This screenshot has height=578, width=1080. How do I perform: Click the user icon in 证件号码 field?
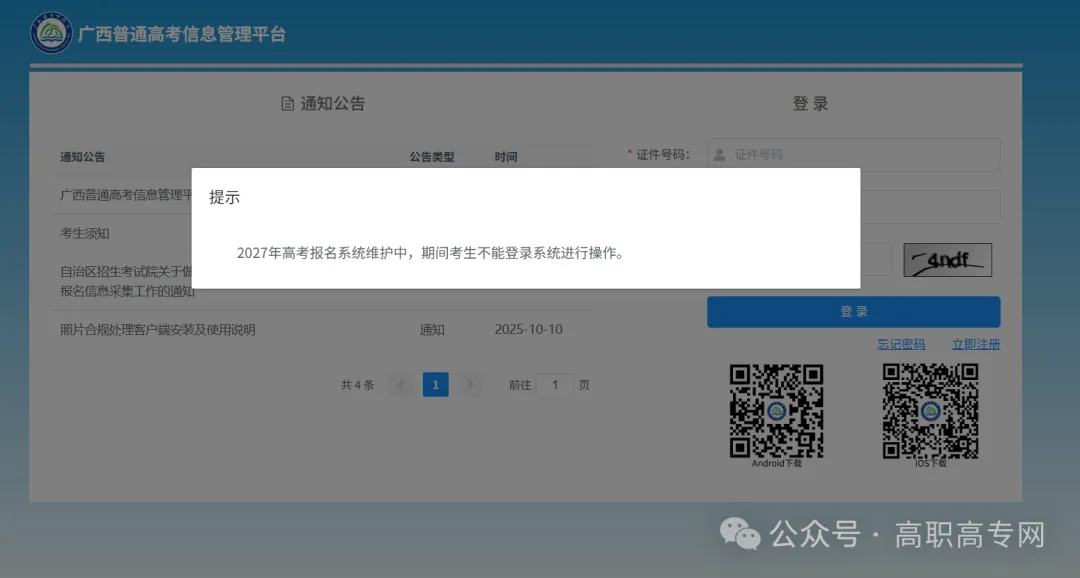719,155
